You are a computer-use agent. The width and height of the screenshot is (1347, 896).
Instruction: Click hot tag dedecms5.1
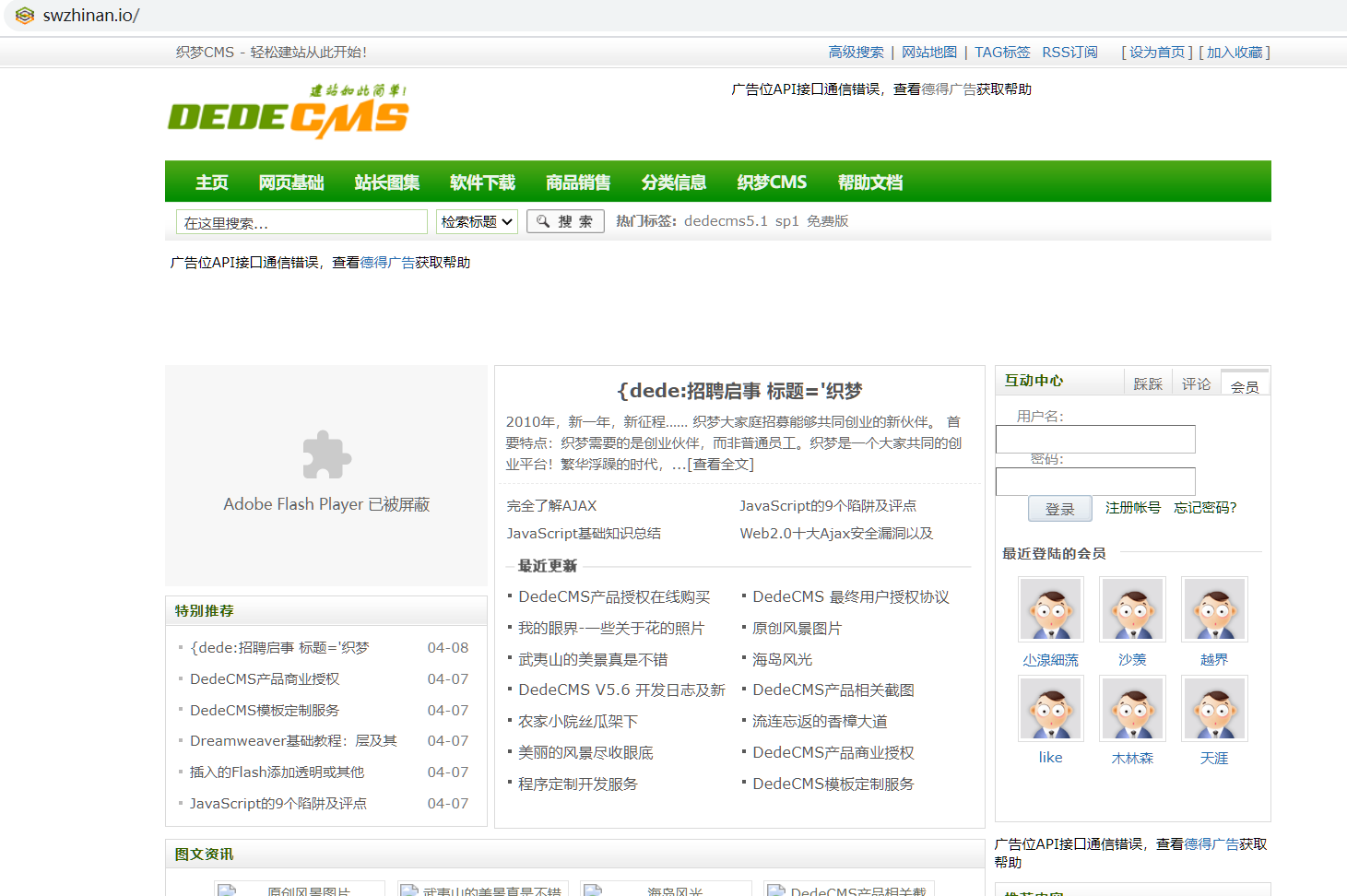726,221
